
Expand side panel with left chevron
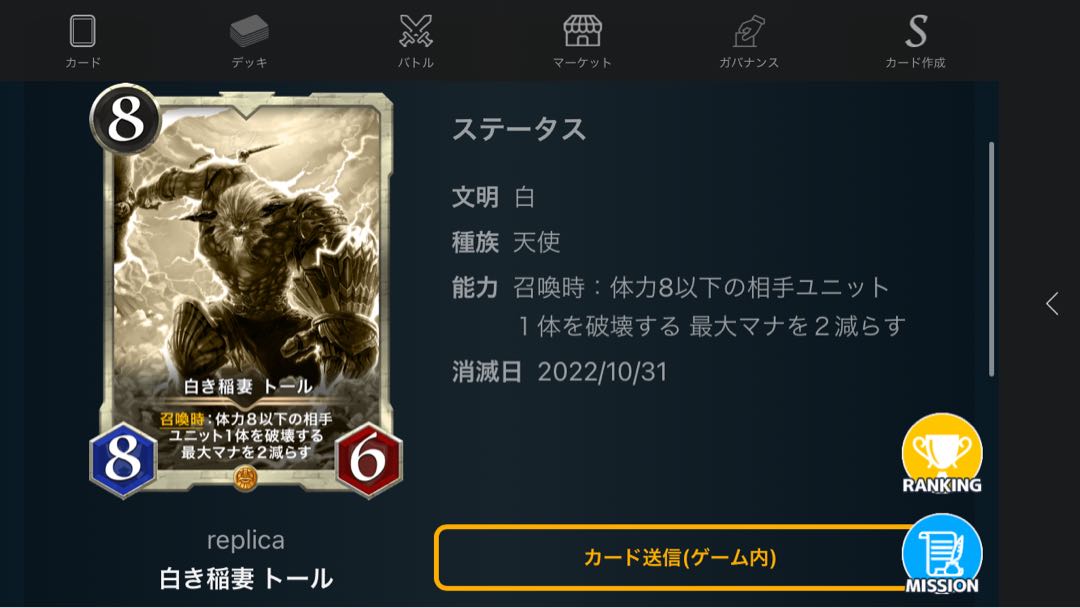pyautogui.click(x=1052, y=304)
